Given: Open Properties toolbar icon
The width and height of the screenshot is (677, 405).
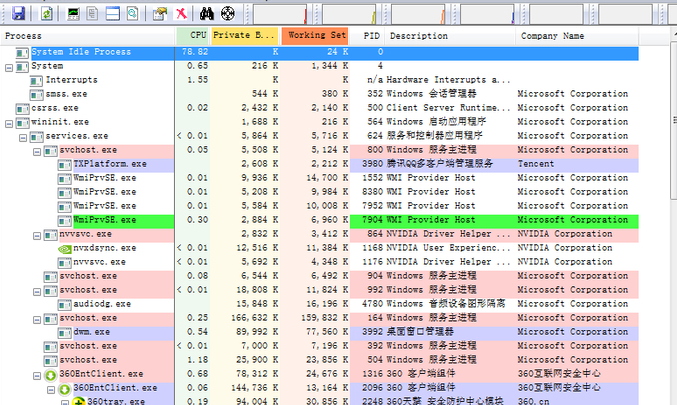Looking at the screenshot, I should pyautogui.click(x=159, y=13).
